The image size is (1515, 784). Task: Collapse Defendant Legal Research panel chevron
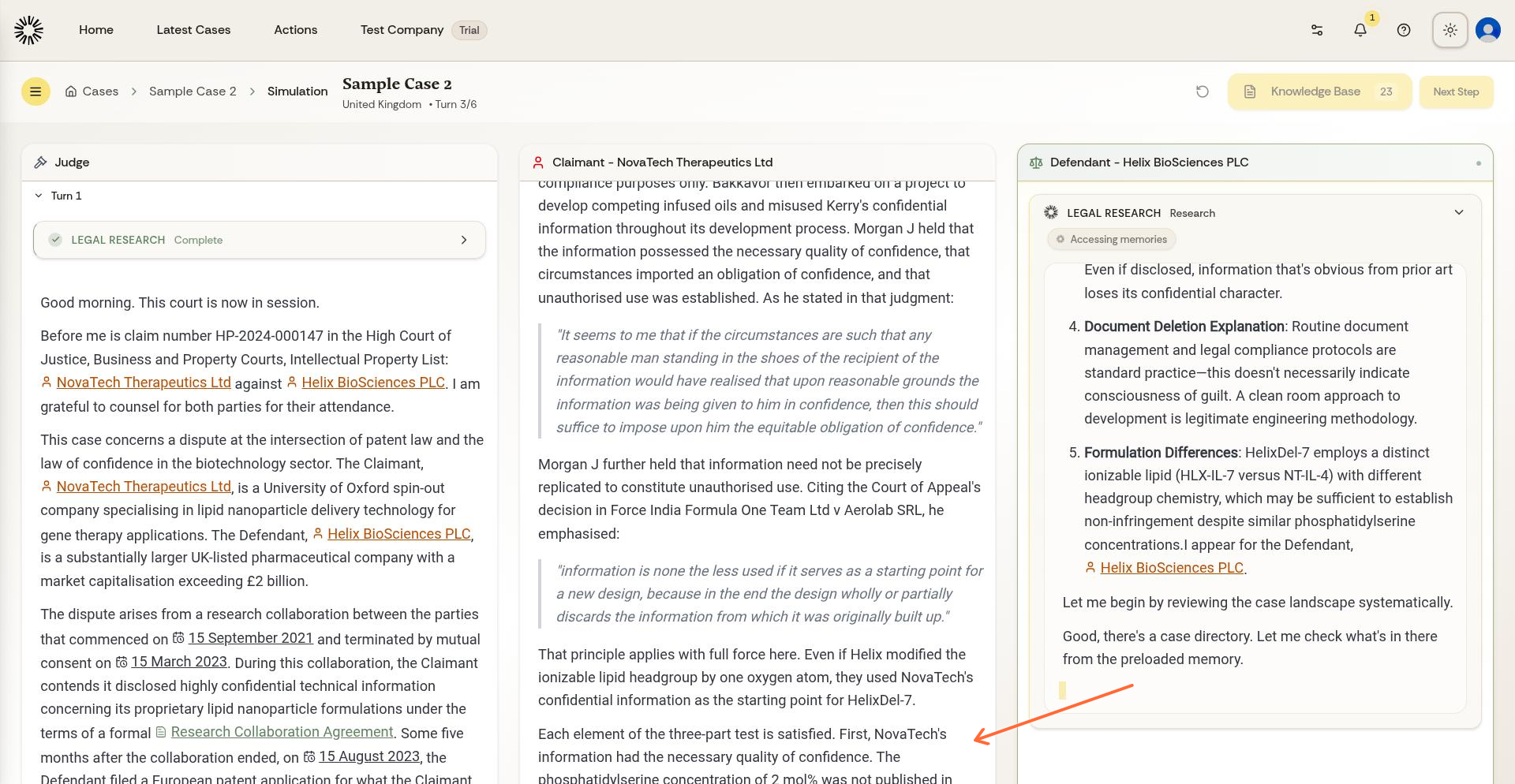click(1459, 212)
